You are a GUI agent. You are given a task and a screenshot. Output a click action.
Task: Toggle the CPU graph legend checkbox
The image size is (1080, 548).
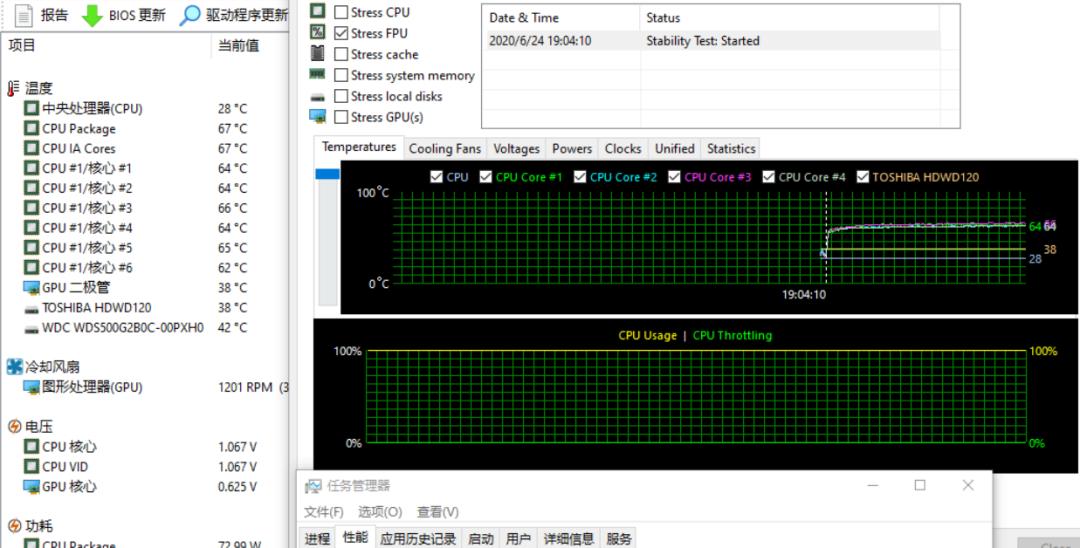pyautogui.click(x=436, y=177)
